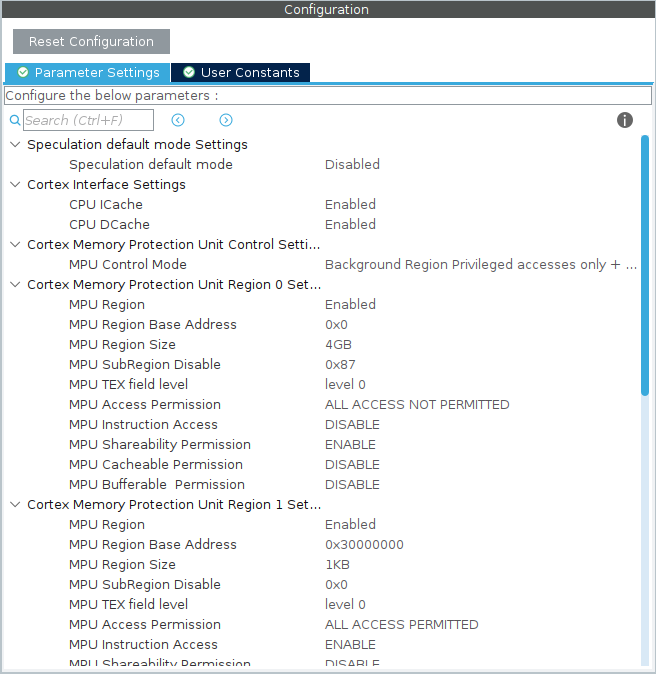Collapse Cortex Interface Settings group
This screenshot has height=674, width=656.
[15, 184]
